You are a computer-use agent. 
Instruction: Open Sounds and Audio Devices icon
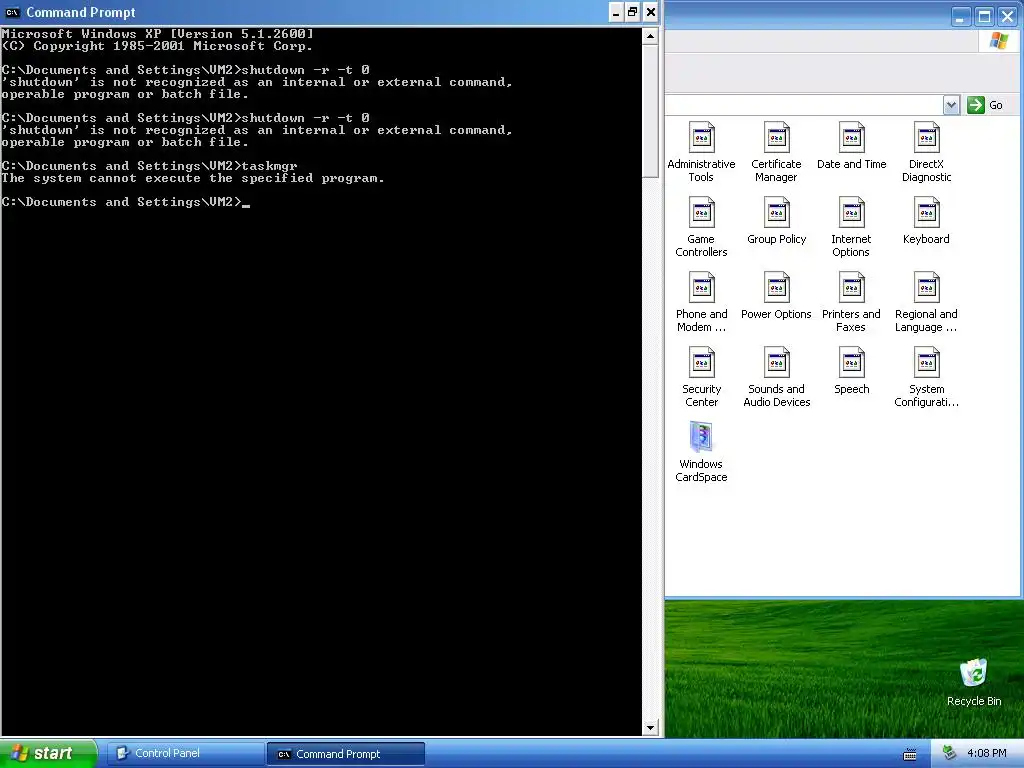(776, 377)
